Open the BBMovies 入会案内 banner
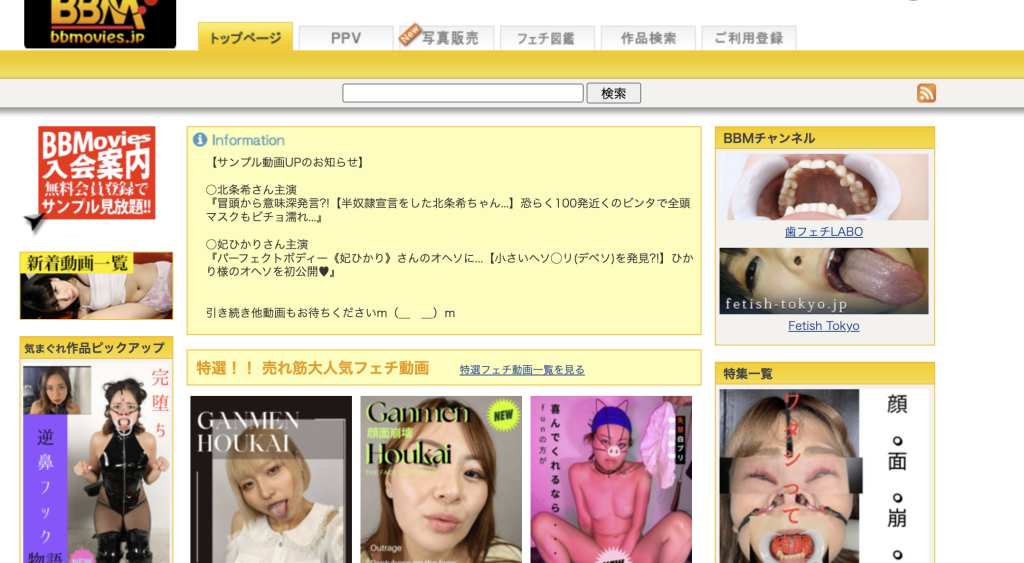Screen dimensions: 1024x563 point(96,174)
